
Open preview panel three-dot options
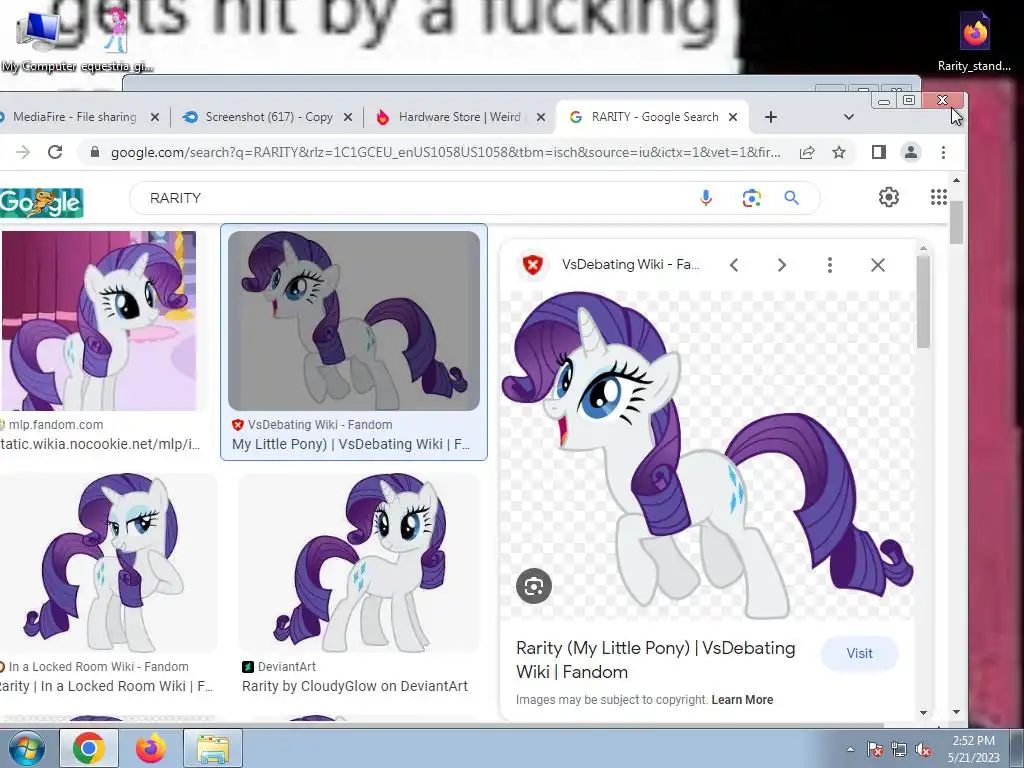829,264
